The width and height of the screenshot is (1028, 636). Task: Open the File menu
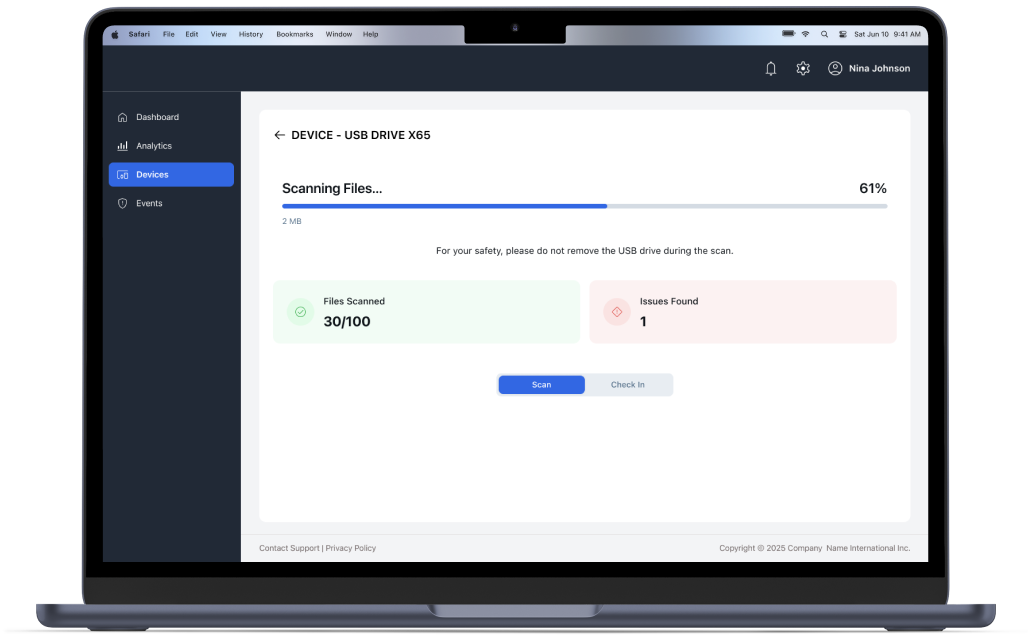[x=168, y=34]
